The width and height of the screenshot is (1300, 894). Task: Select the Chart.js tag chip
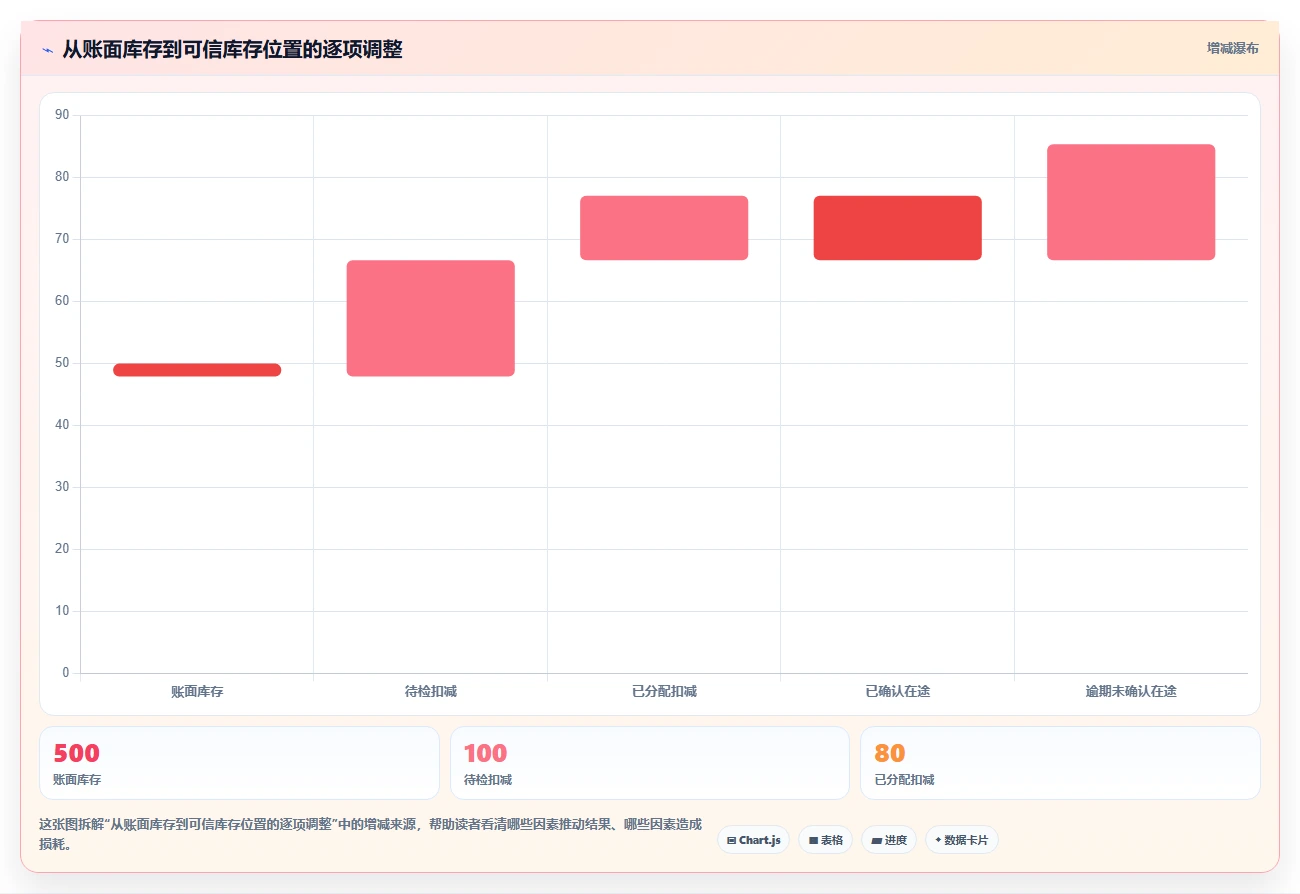click(x=753, y=840)
